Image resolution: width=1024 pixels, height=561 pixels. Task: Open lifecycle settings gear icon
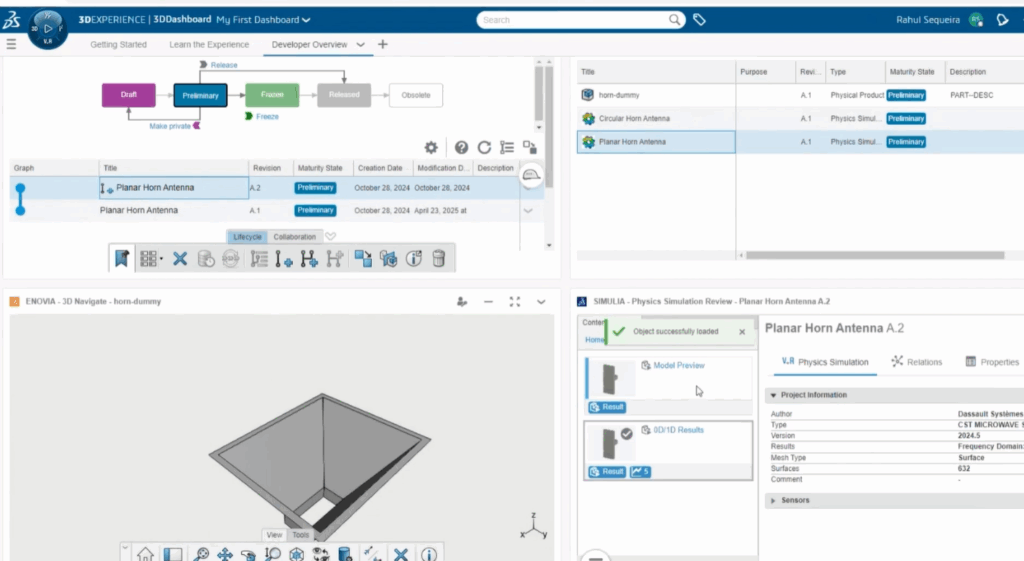click(x=431, y=147)
